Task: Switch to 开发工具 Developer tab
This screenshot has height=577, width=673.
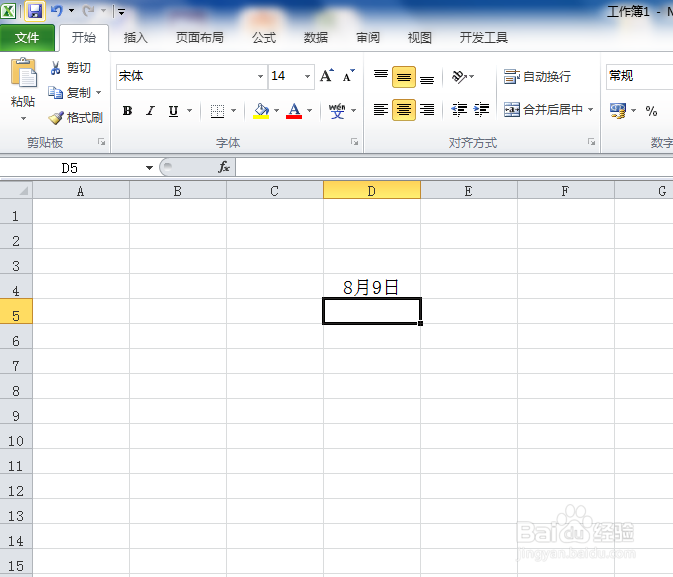Action: (x=484, y=38)
